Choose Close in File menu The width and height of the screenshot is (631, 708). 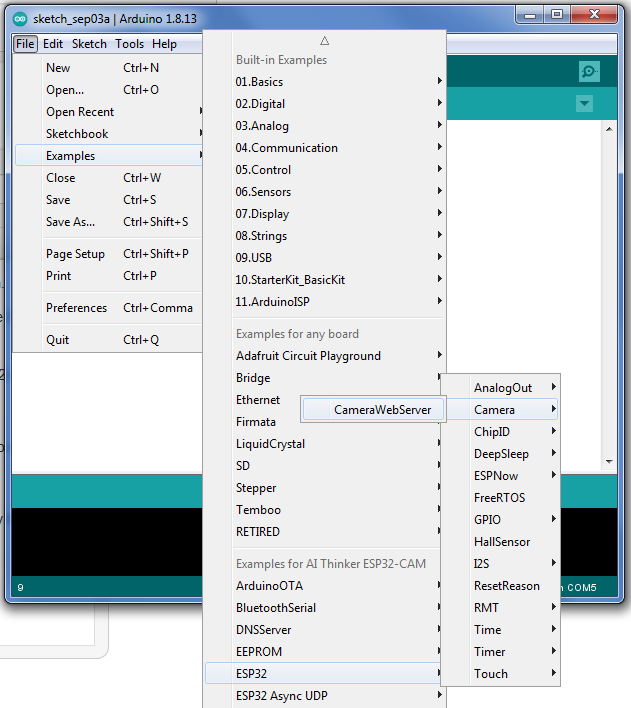tap(108, 178)
